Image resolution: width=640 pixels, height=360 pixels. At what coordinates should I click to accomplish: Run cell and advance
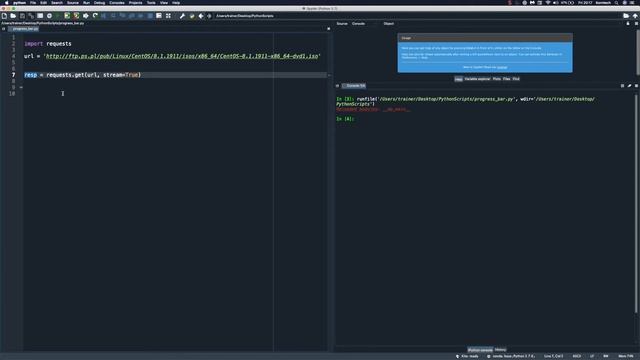[x=76, y=16]
